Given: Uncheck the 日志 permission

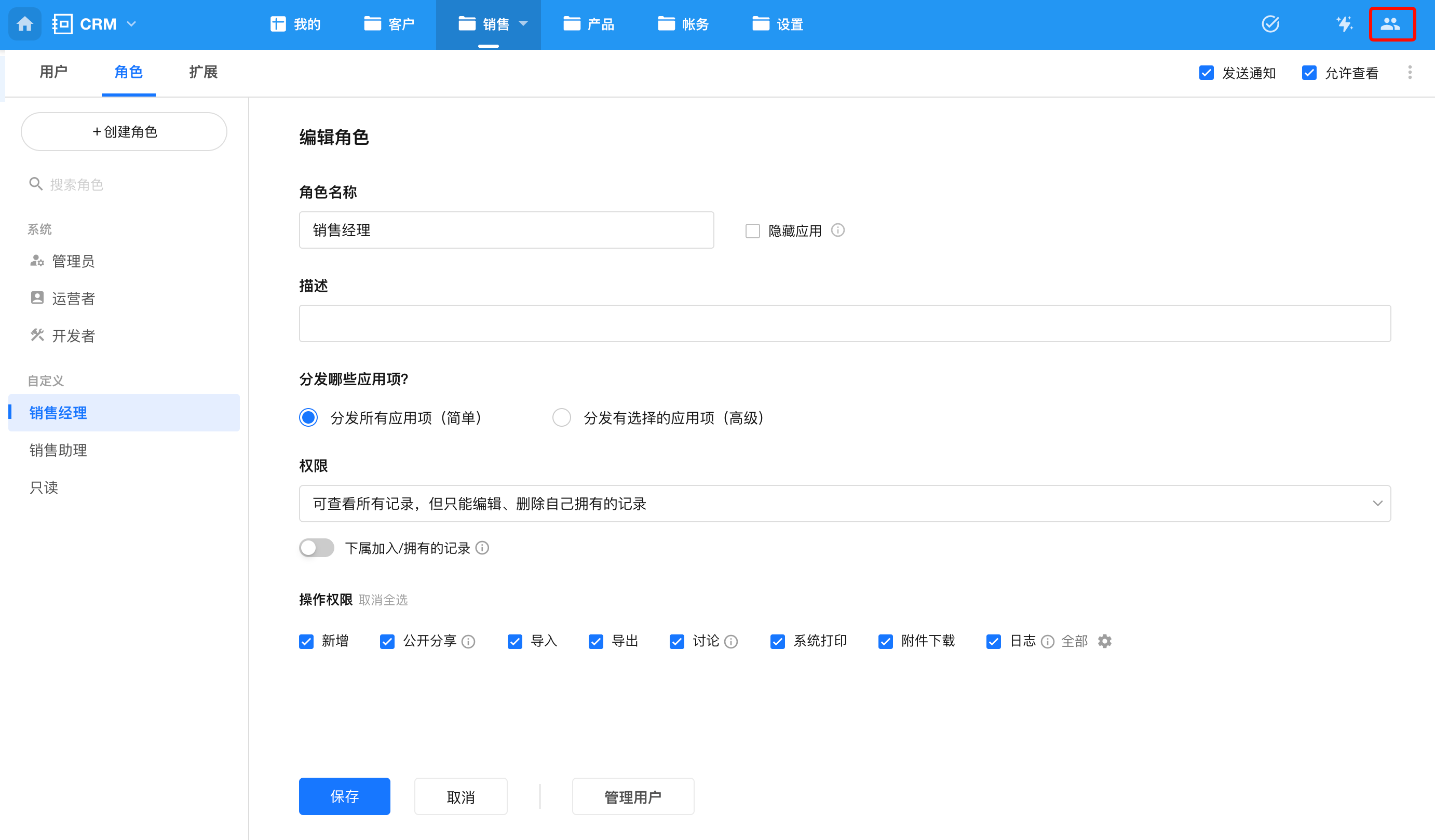Looking at the screenshot, I should click(x=994, y=642).
